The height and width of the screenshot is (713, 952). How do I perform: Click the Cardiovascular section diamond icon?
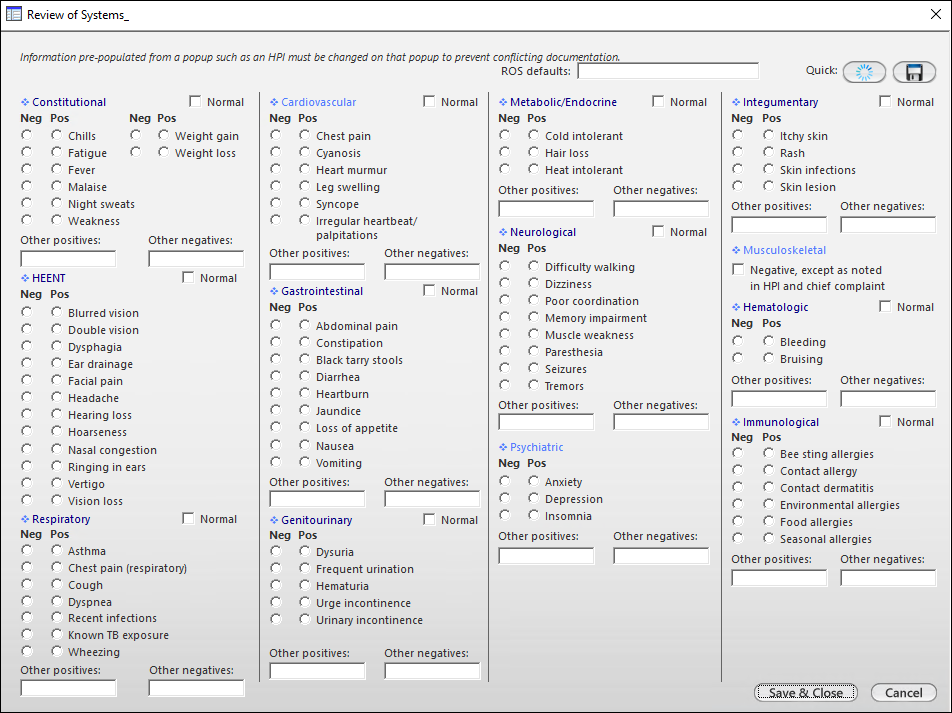click(274, 102)
